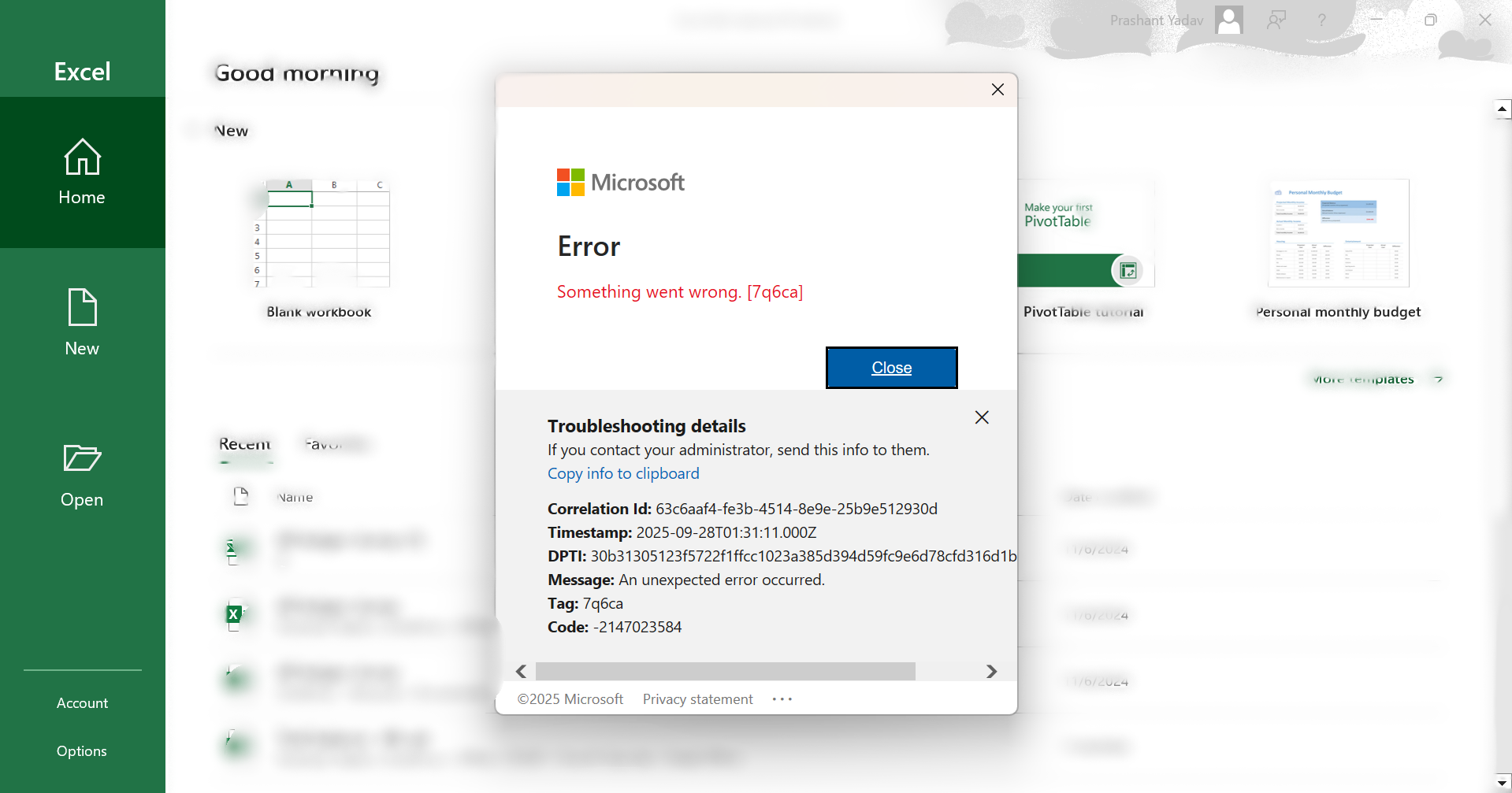Open Account in the Excel sidebar
This screenshot has width=1512, height=793.
[82, 703]
